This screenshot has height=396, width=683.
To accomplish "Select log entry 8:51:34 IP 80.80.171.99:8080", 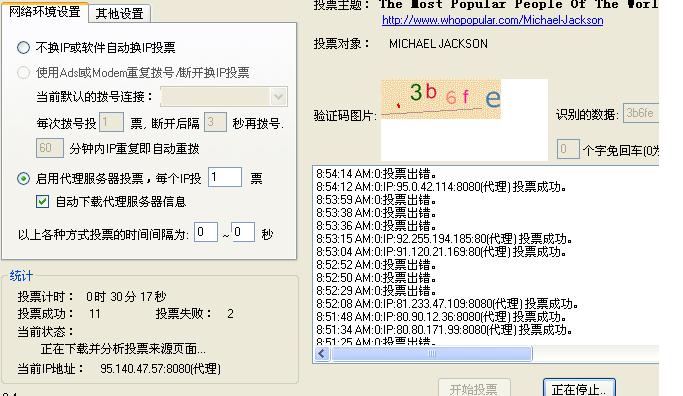I will point(444,330).
